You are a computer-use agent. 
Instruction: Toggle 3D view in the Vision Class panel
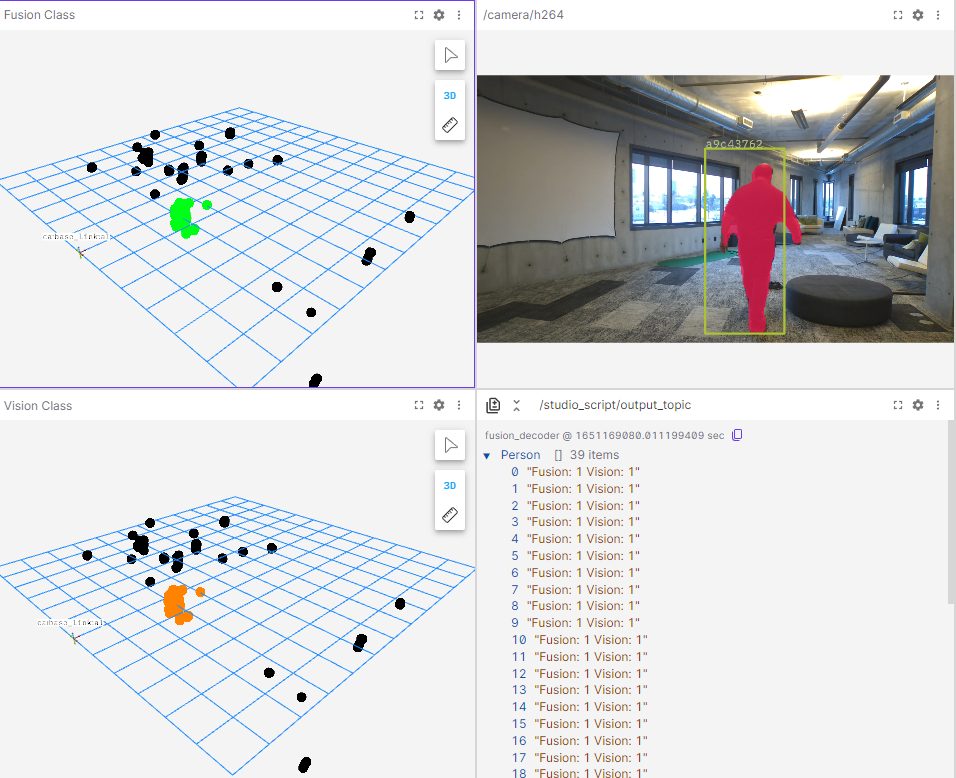click(x=450, y=486)
